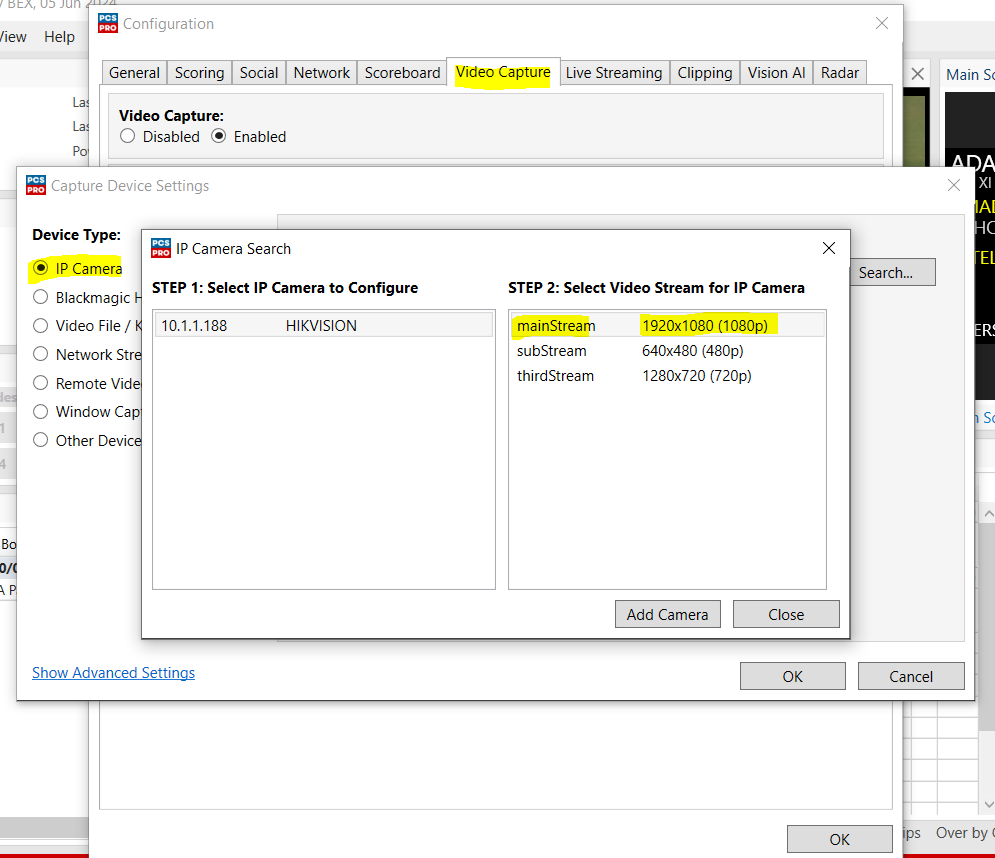Viewport: 995px width, 858px height.
Task: Click the Add Camera button
Action: click(x=667, y=614)
